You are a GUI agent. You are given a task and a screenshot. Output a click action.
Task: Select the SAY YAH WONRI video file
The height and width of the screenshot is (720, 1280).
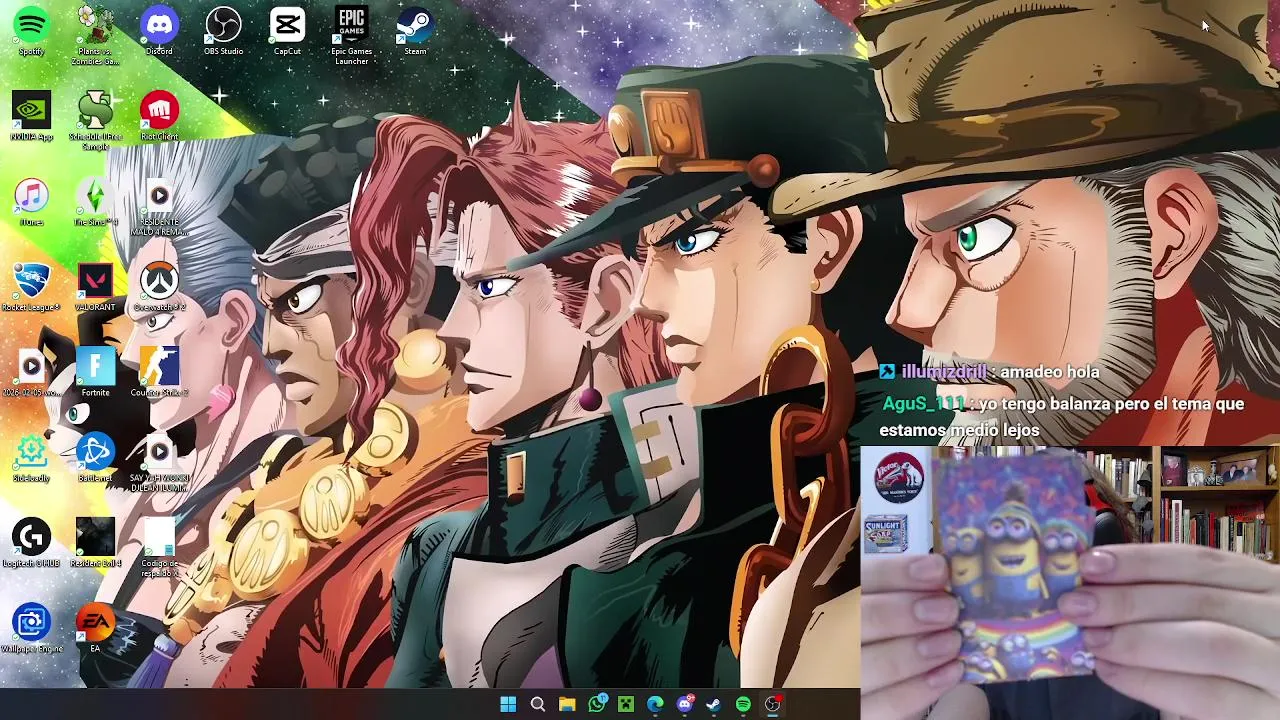(159, 464)
